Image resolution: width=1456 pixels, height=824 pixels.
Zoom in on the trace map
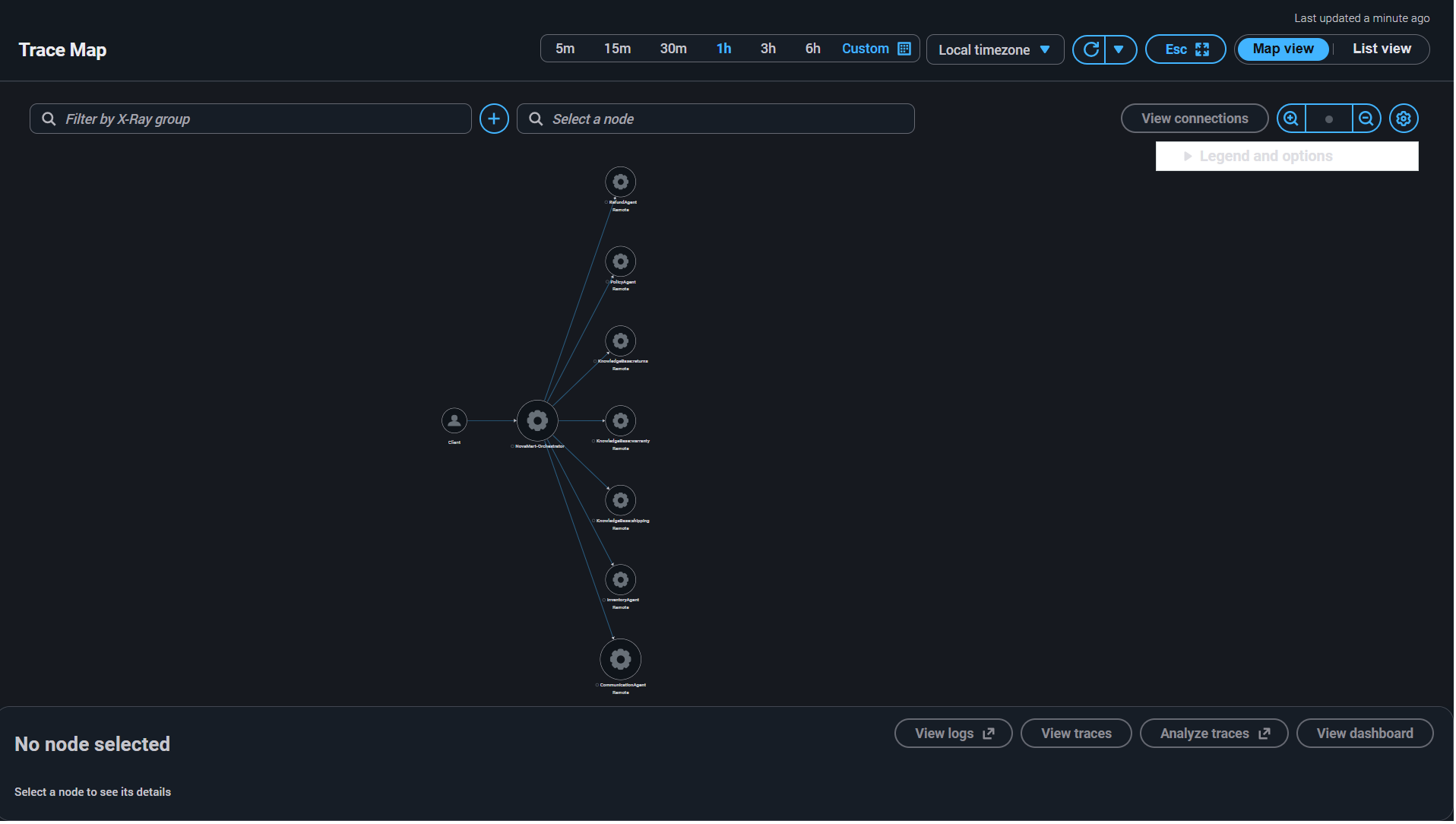pos(1292,119)
